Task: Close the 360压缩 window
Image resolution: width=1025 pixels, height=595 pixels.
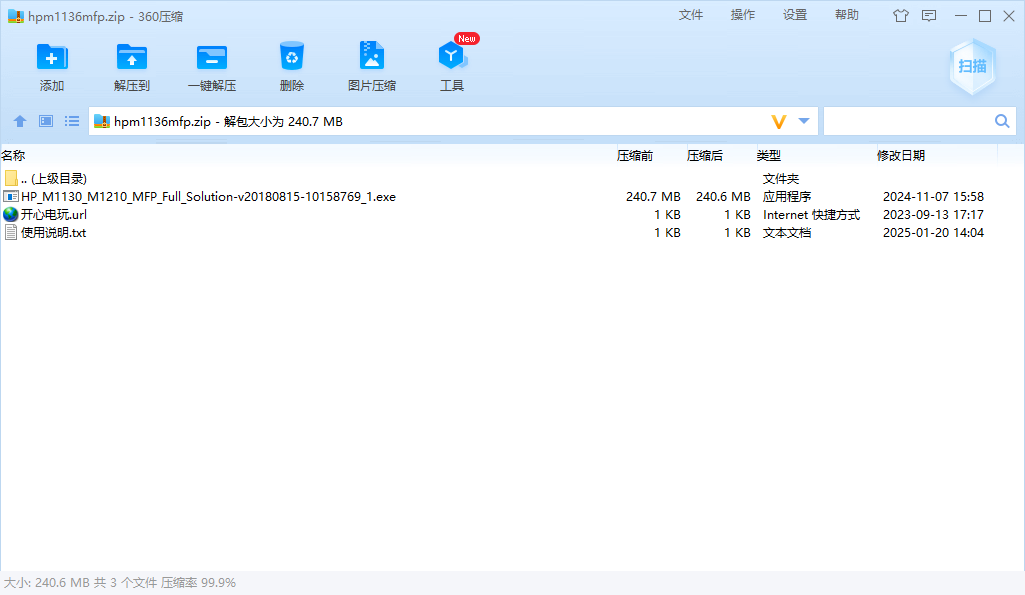Action: click(x=1009, y=16)
